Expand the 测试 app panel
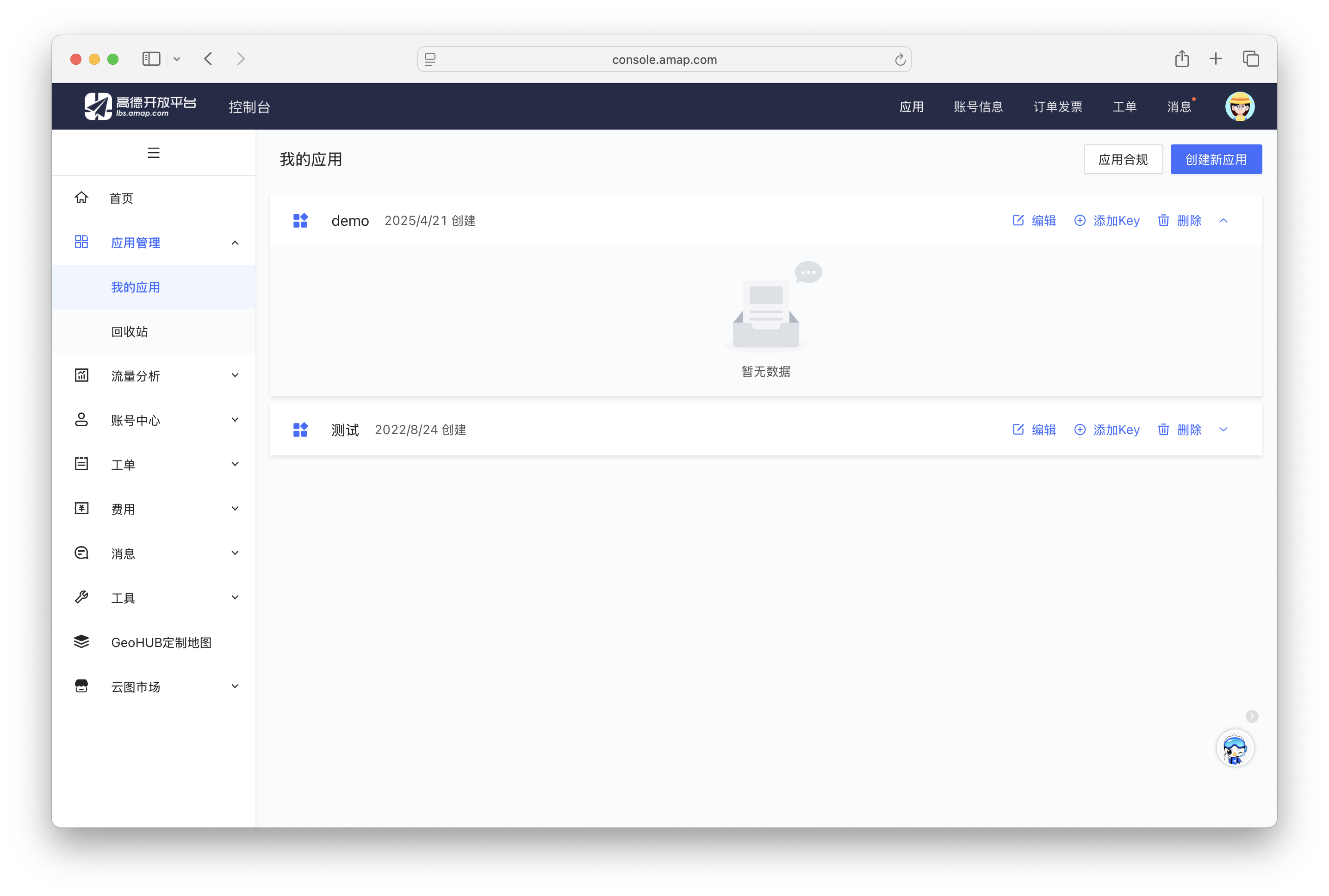This screenshot has height=896, width=1329. coord(1223,429)
